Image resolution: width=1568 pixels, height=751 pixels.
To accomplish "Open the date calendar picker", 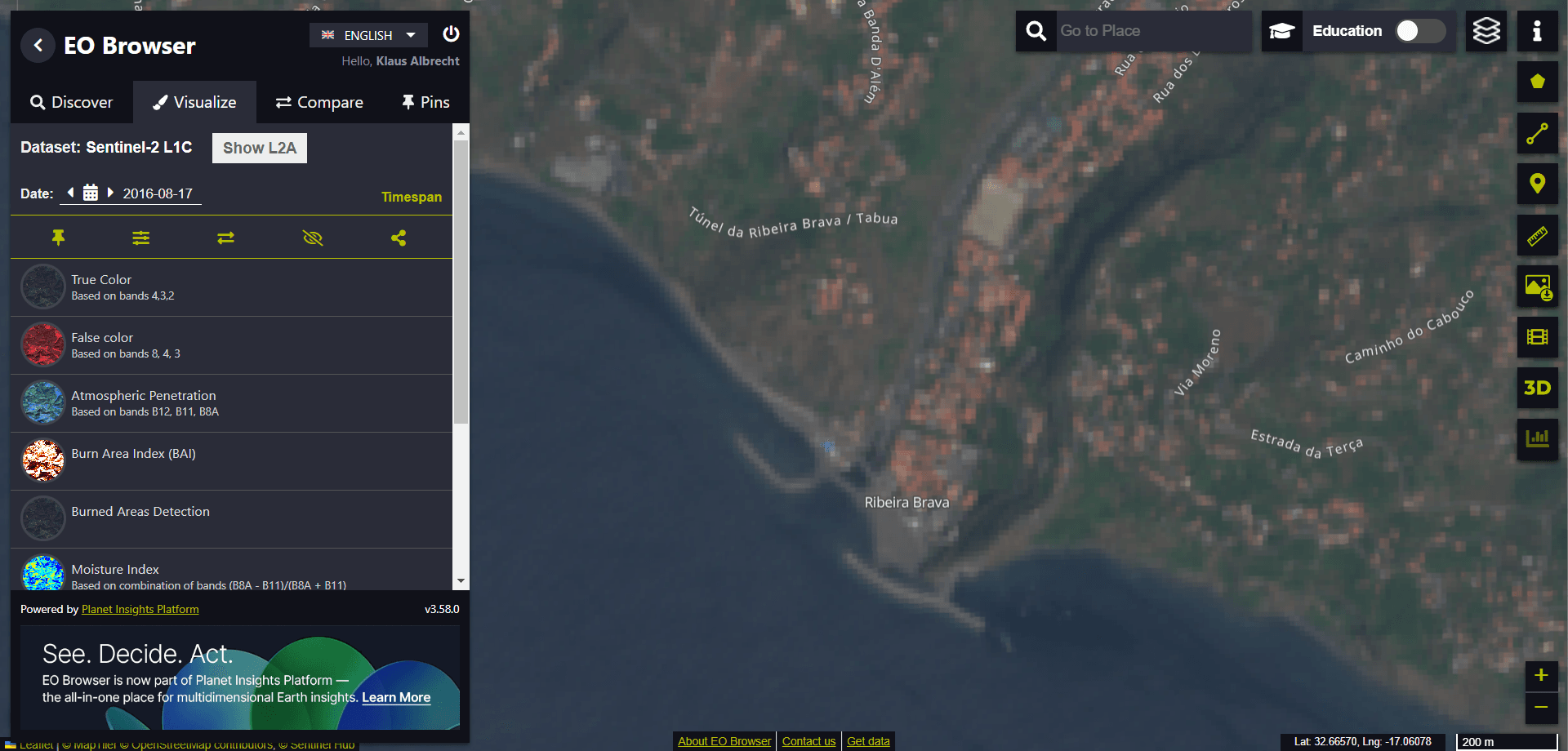I will tap(91, 193).
